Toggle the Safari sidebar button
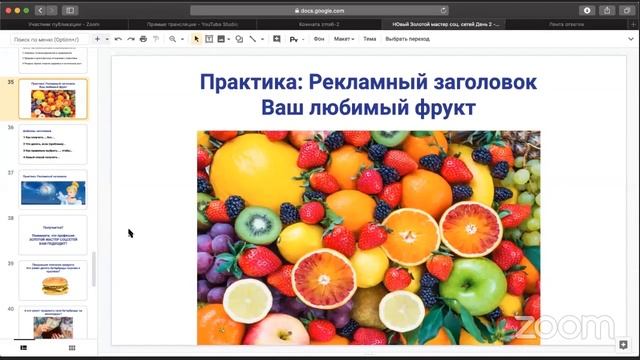Image resolution: width=640 pixels, height=360 pixels. pyautogui.click(x=70, y=10)
